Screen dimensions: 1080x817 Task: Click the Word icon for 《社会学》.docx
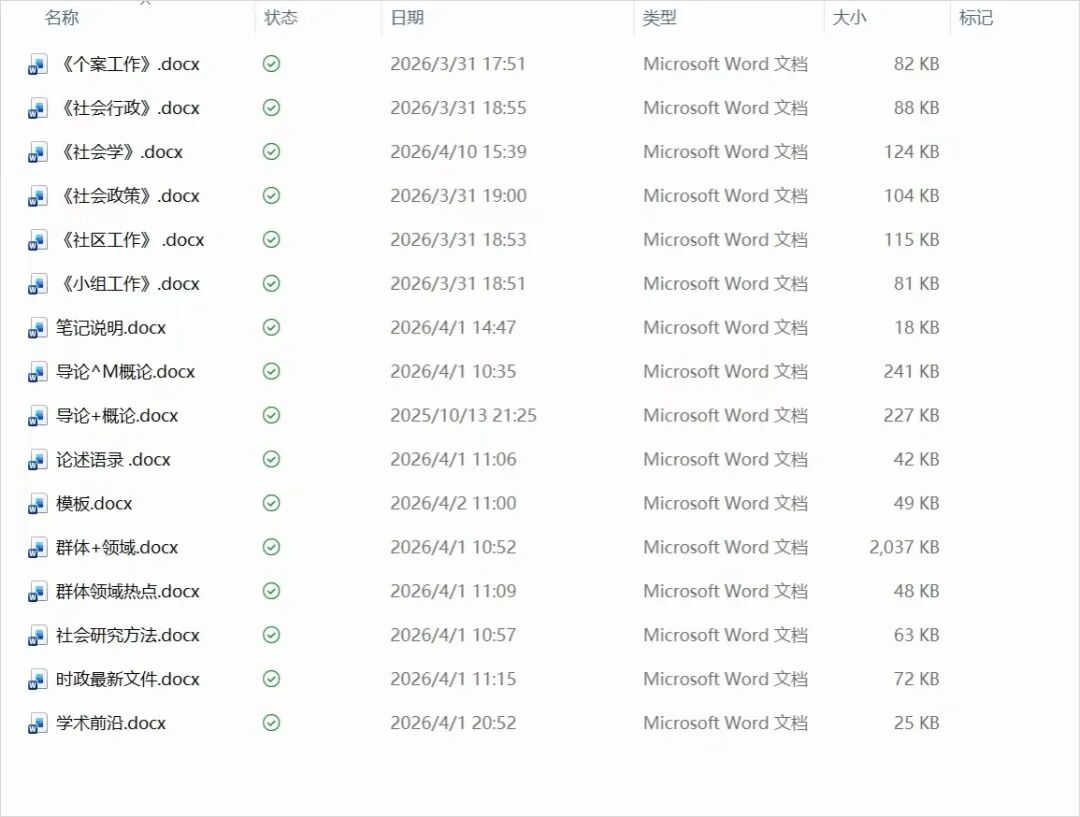38,153
